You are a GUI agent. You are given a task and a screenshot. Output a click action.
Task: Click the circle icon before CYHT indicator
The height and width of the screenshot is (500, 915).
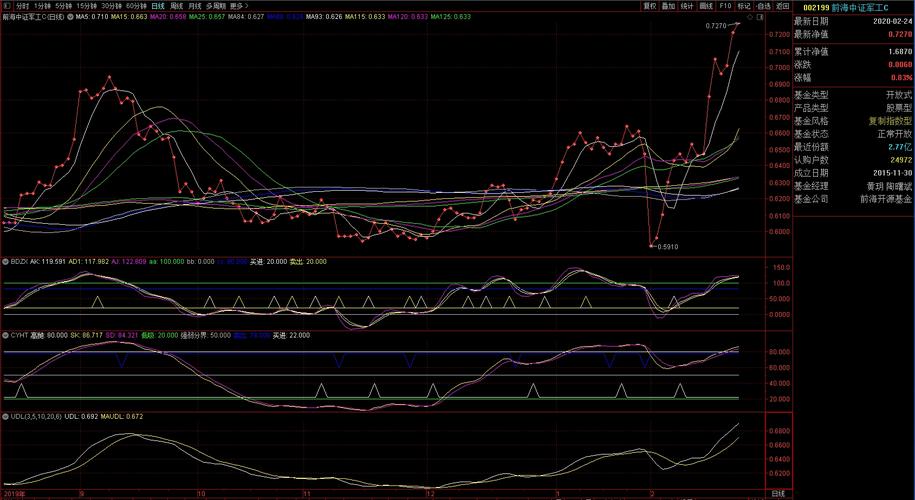click(5, 336)
